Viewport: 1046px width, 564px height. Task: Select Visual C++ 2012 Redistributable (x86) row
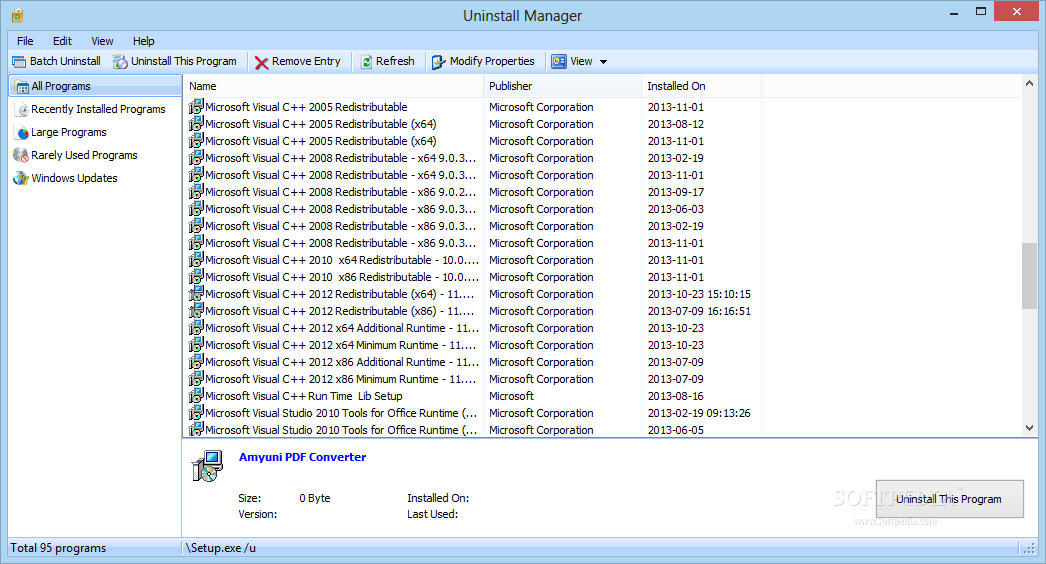[471, 311]
